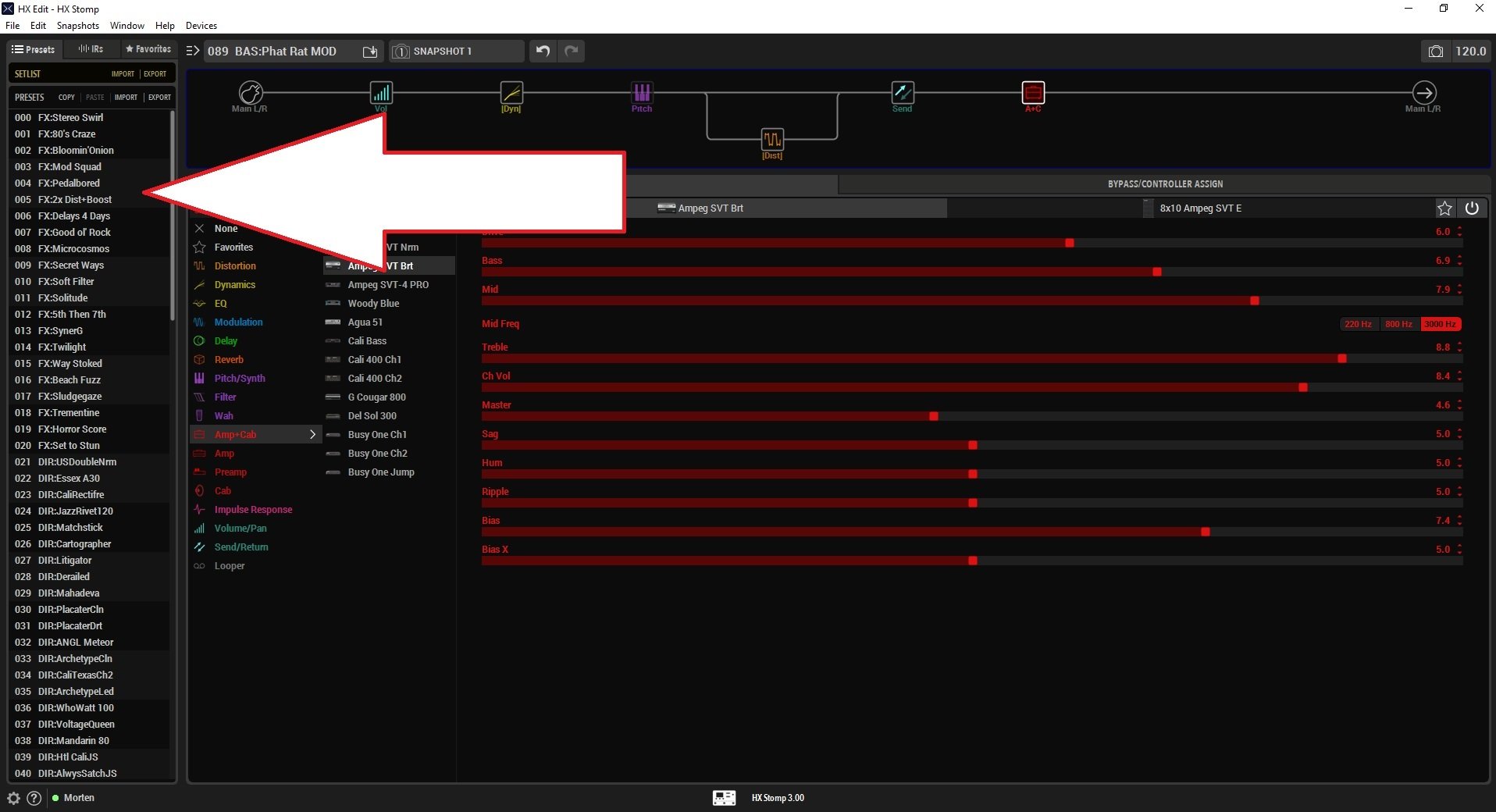1496x812 pixels.
Task: Set Mid Freq to 800 Hz
Action: (x=1398, y=324)
